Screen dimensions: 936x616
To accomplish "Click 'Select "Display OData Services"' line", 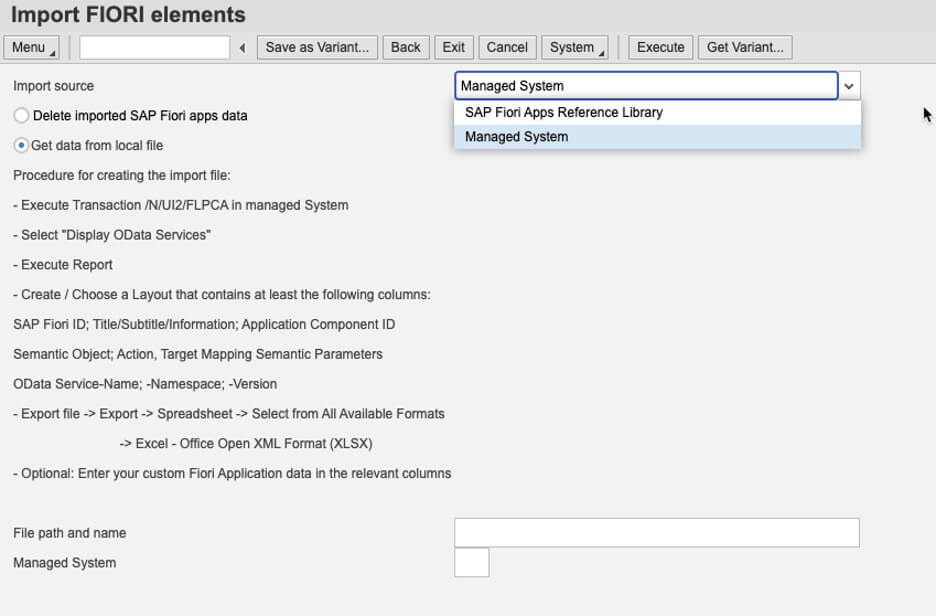I will point(112,235).
